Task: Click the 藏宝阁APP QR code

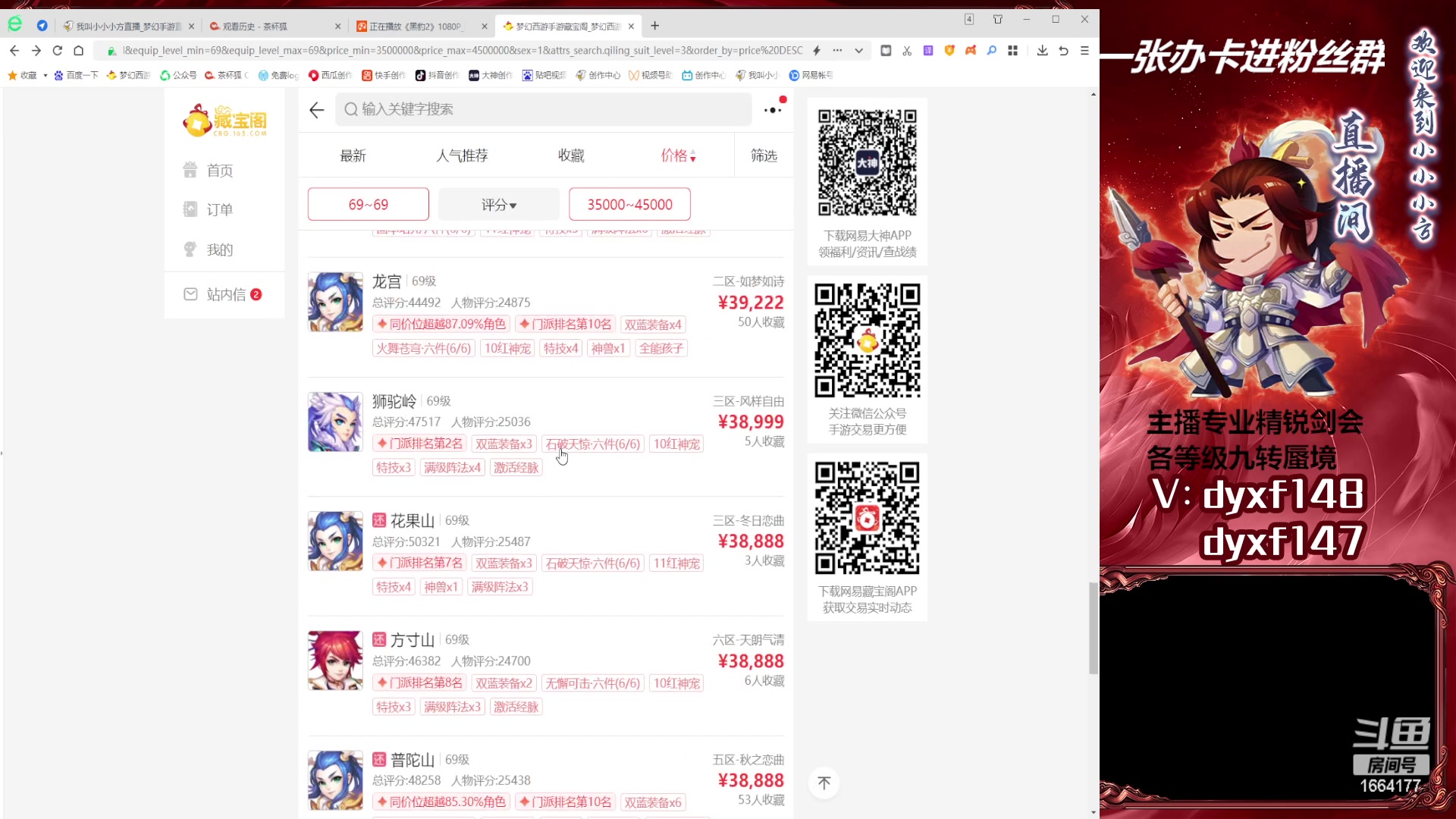Action: tap(868, 518)
